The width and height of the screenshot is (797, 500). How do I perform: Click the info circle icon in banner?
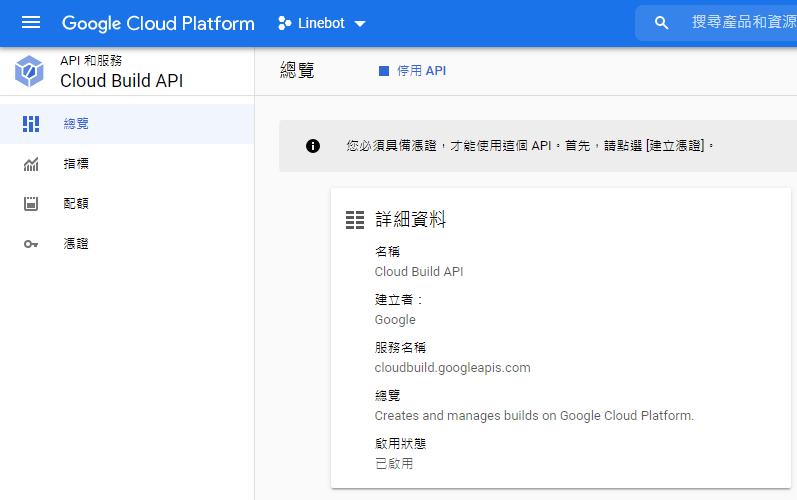(313, 146)
